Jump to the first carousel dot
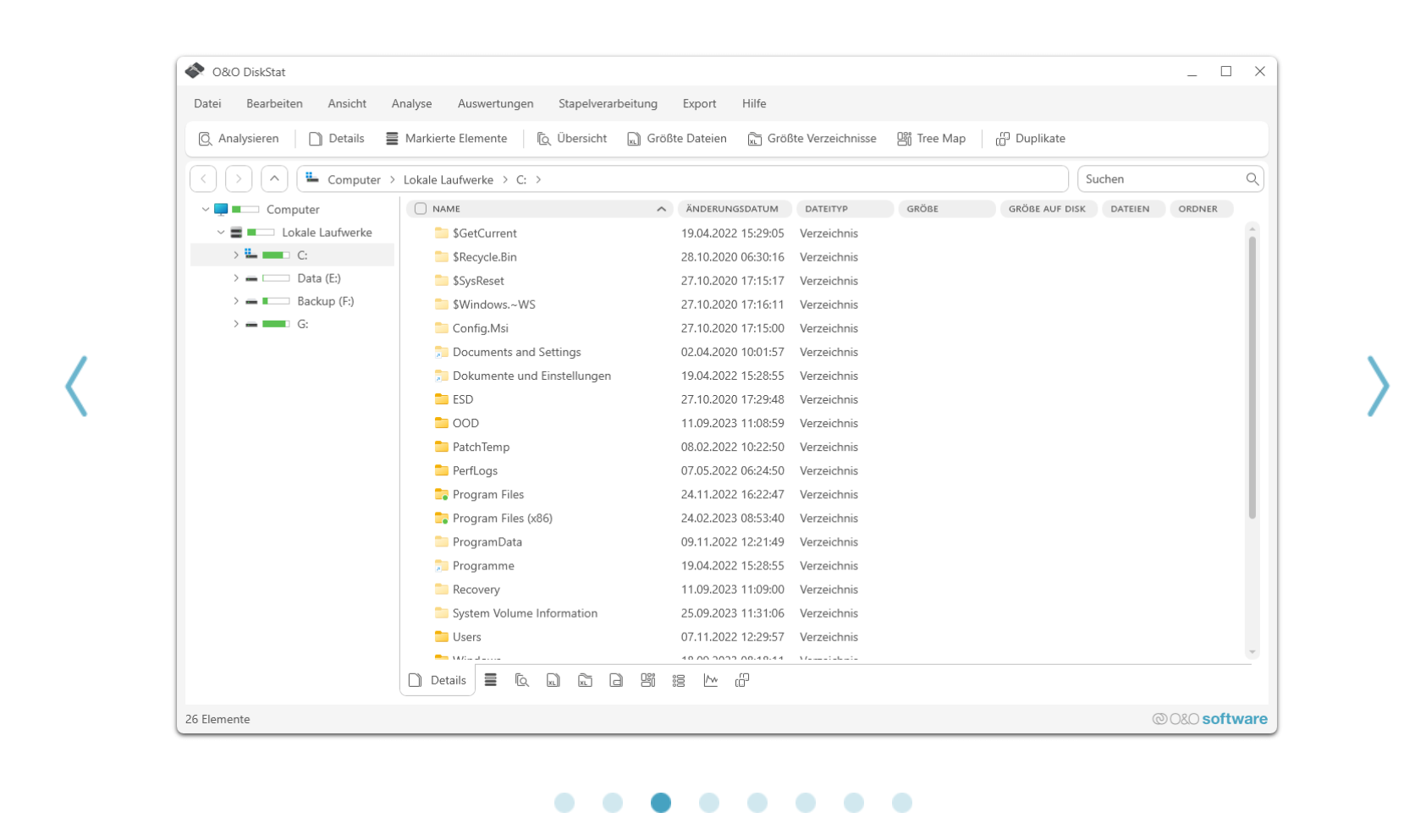The image size is (1404, 840). point(564,803)
